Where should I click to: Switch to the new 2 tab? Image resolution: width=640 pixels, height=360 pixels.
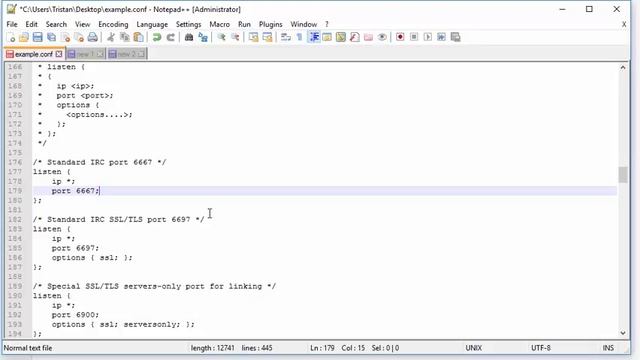tap(127, 54)
